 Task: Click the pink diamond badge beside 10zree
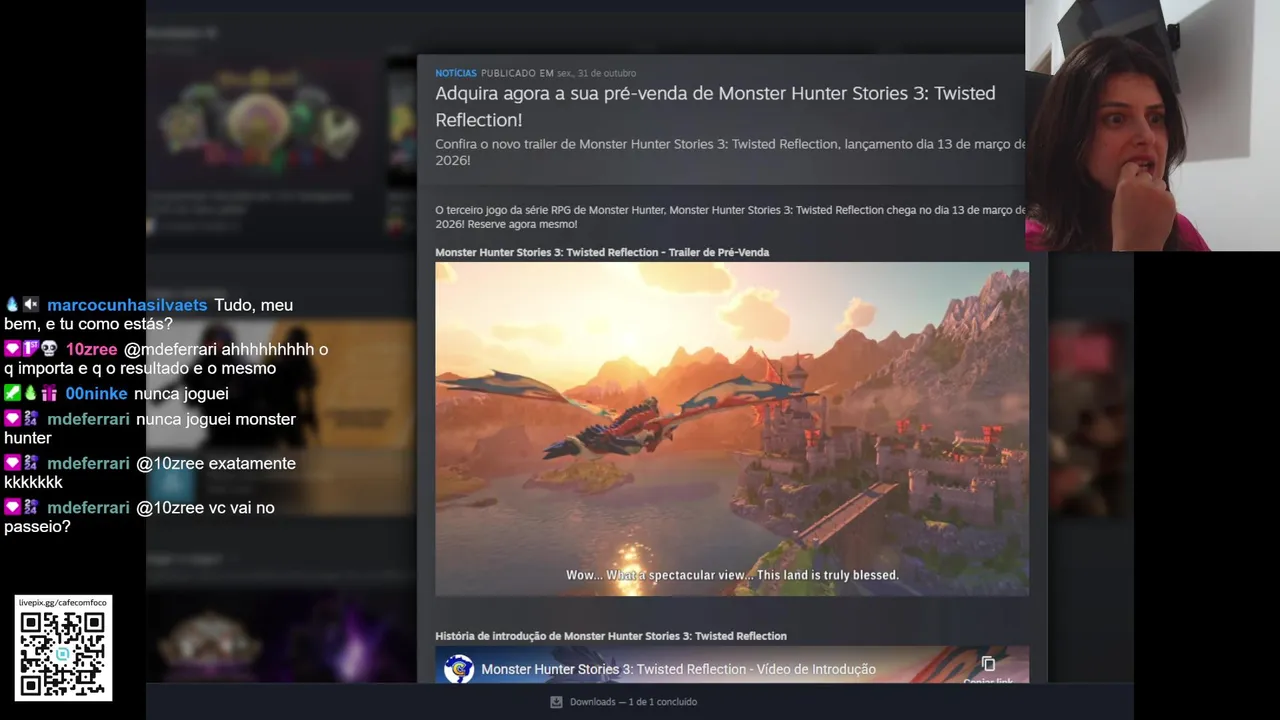coord(12,349)
